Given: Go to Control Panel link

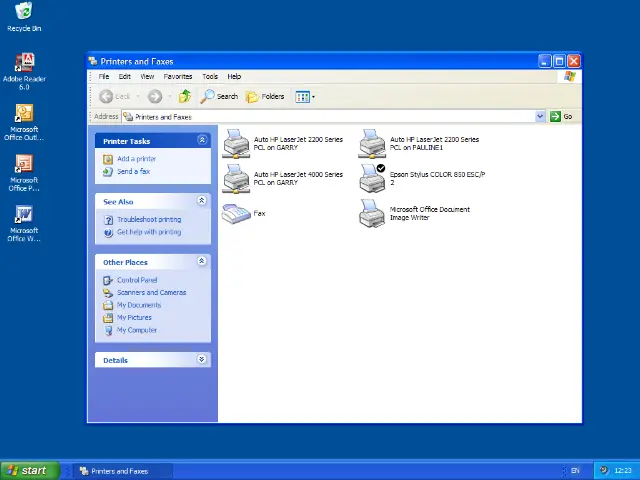Looking at the screenshot, I should pos(137,280).
